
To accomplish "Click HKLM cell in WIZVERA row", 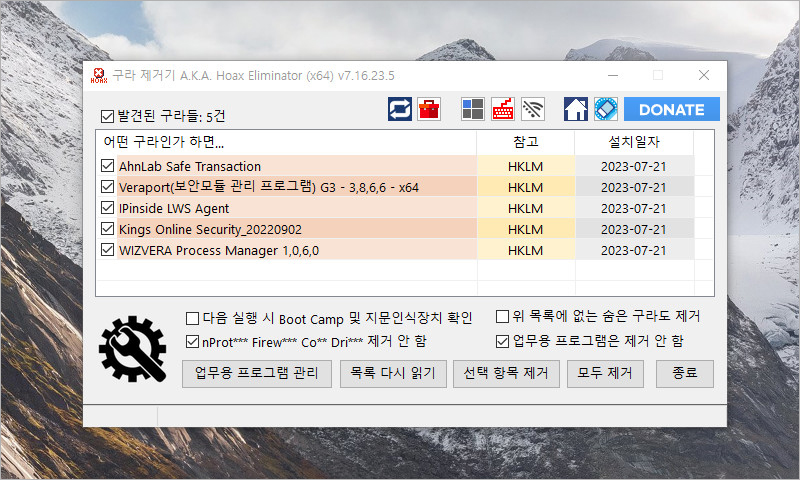I will tap(526, 250).
